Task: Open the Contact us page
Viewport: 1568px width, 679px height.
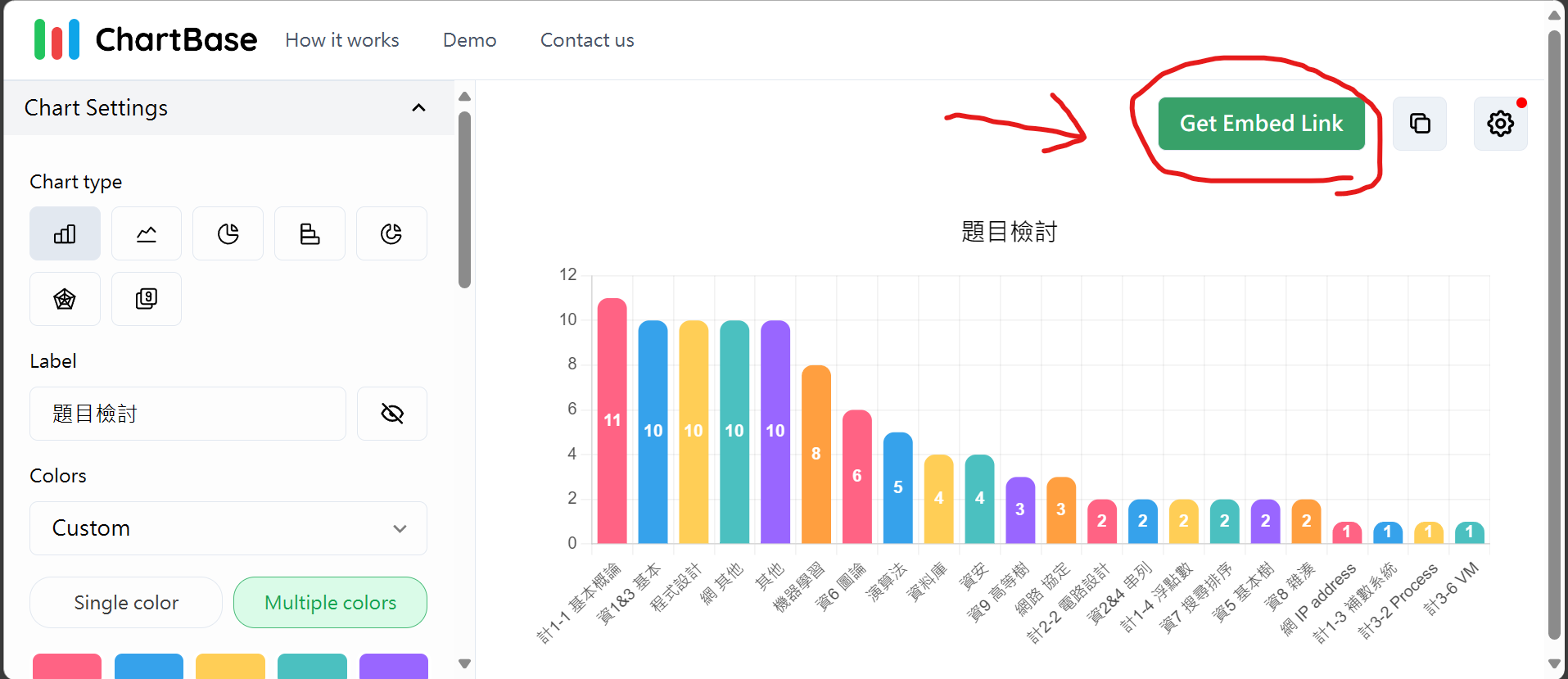Action: pos(587,40)
